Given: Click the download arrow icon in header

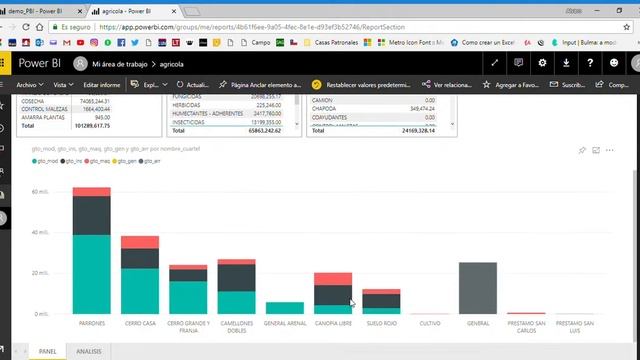Looking at the screenshot, I should pyautogui.click(x=566, y=63).
